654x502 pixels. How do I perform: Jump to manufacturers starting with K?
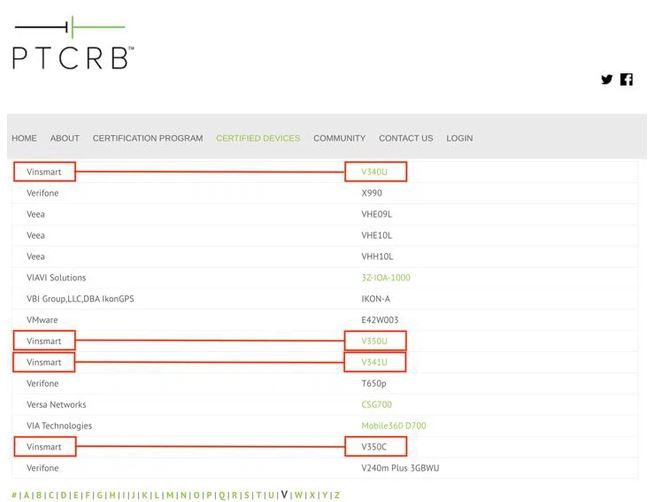pyautogui.click(x=144, y=495)
